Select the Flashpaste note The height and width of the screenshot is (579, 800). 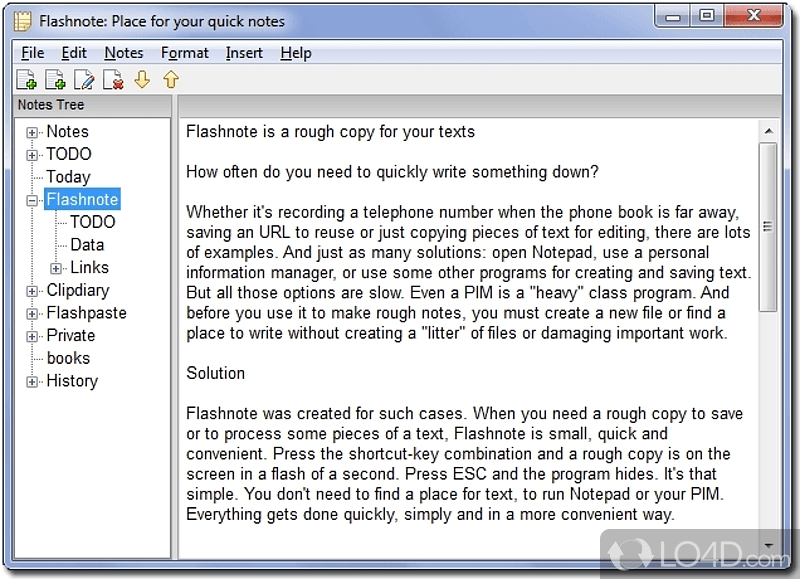(x=86, y=313)
